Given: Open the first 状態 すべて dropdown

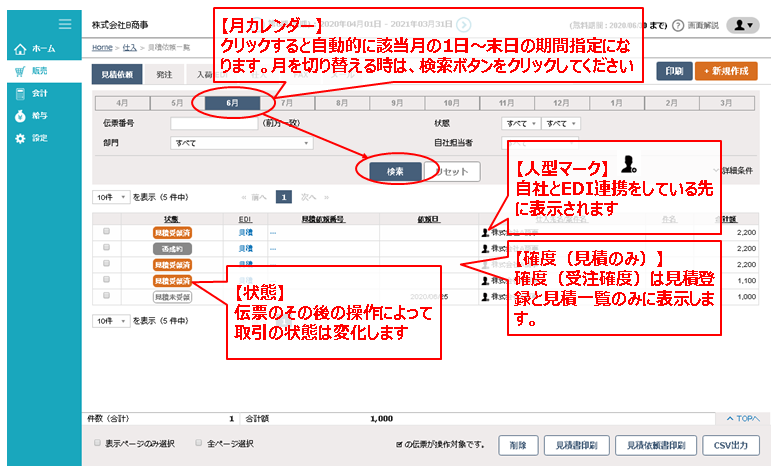Looking at the screenshot, I should [x=519, y=123].
